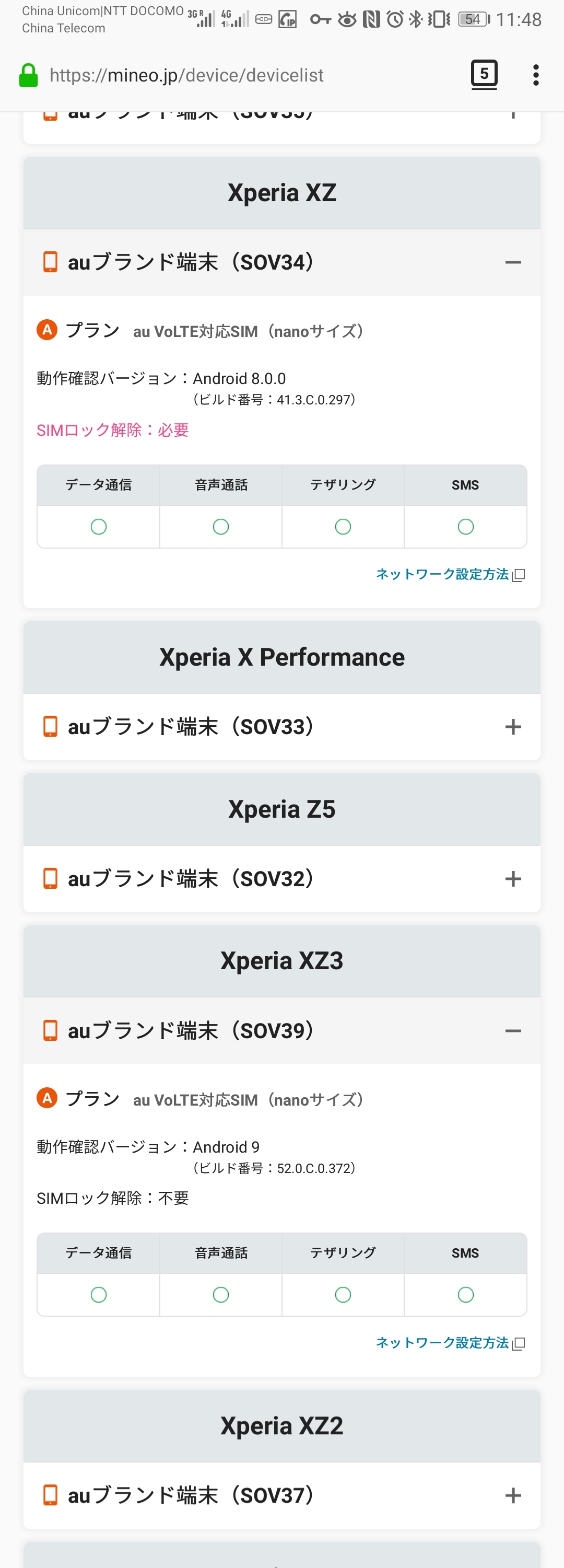This screenshot has width=564, height=1568.
Task: Expand the SOV32 section with plus icon
Action: tap(513, 878)
